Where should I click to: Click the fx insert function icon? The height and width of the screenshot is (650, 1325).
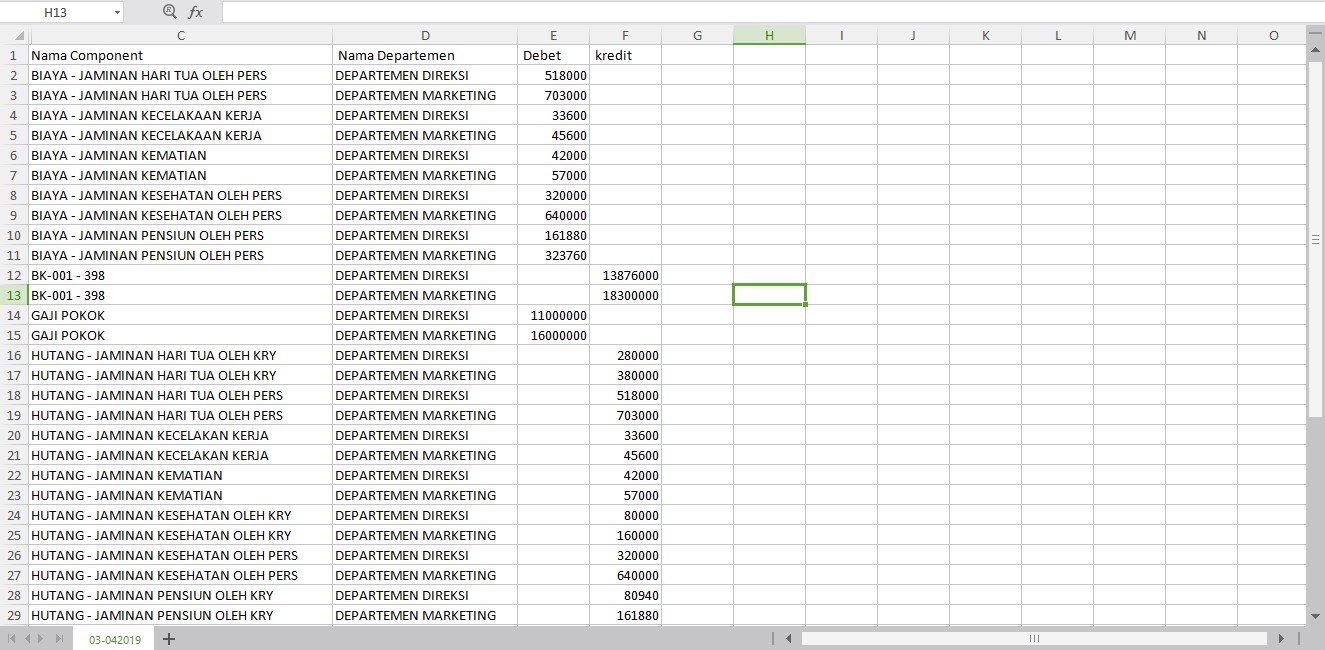[196, 12]
